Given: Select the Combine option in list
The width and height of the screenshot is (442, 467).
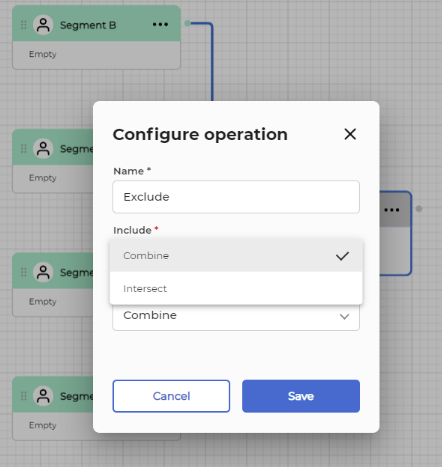Looking at the screenshot, I should tap(236, 256).
